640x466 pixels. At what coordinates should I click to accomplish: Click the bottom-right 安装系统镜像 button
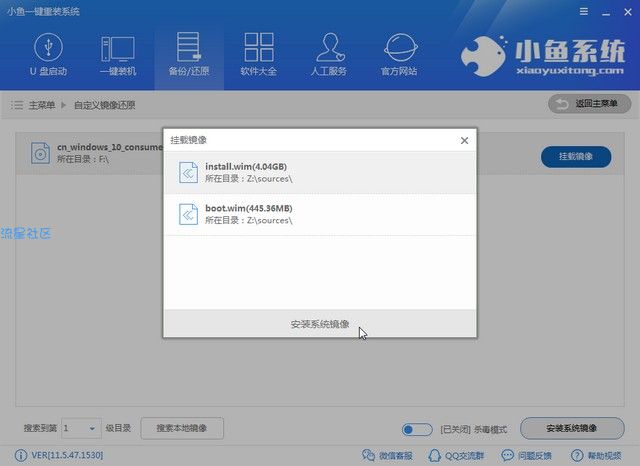(x=572, y=428)
